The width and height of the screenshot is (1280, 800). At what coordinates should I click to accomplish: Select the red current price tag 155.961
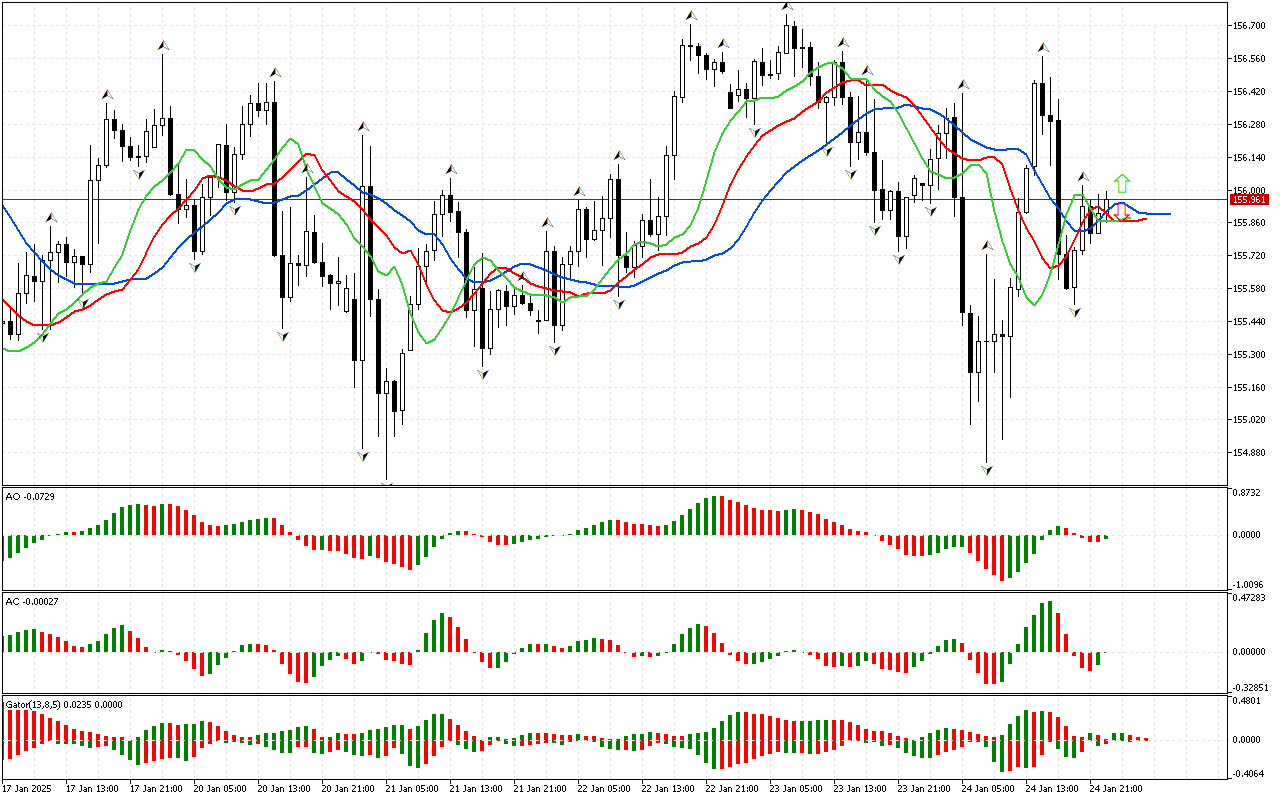click(x=1251, y=199)
